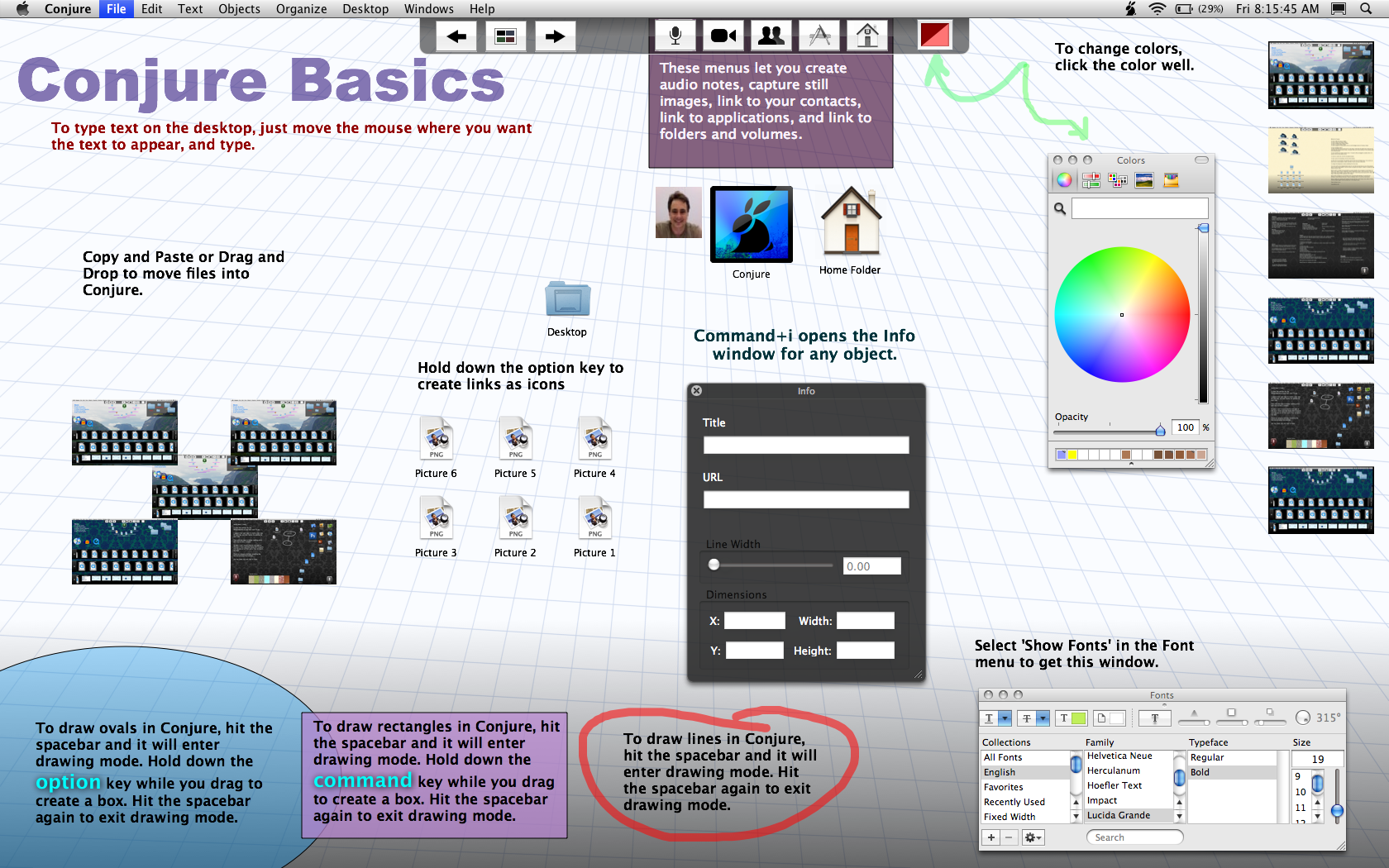
Task: Click the Applications link icon in toolbar
Action: 819,36
